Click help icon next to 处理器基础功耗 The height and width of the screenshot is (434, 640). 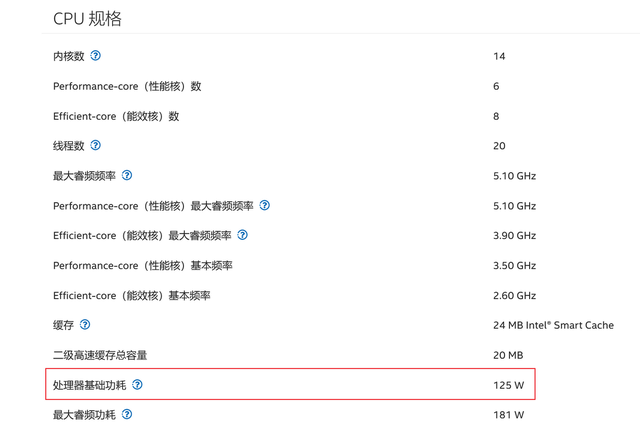tap(137, 384)
